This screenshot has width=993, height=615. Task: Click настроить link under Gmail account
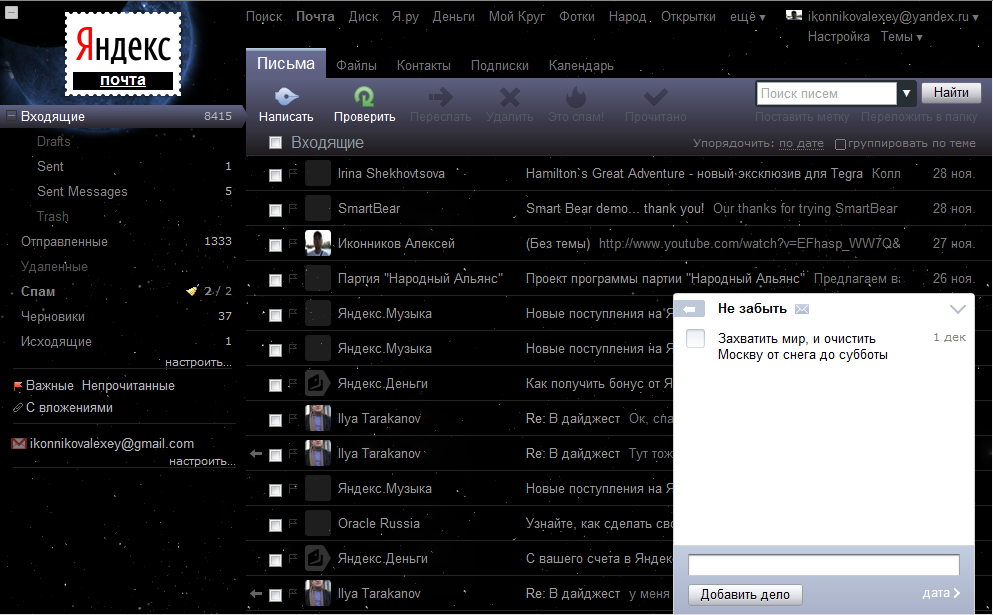pyautogui.click(x=202, y=461)
